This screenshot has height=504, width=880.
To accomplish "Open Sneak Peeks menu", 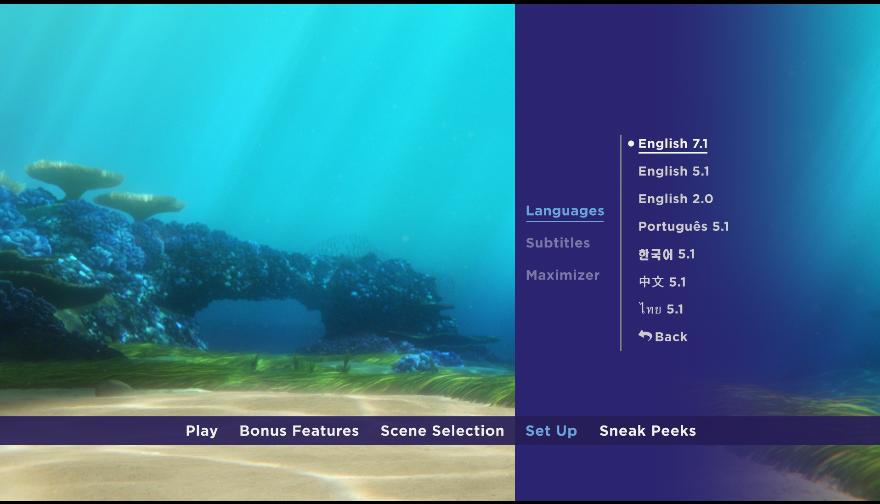I will tap(648, 431).
